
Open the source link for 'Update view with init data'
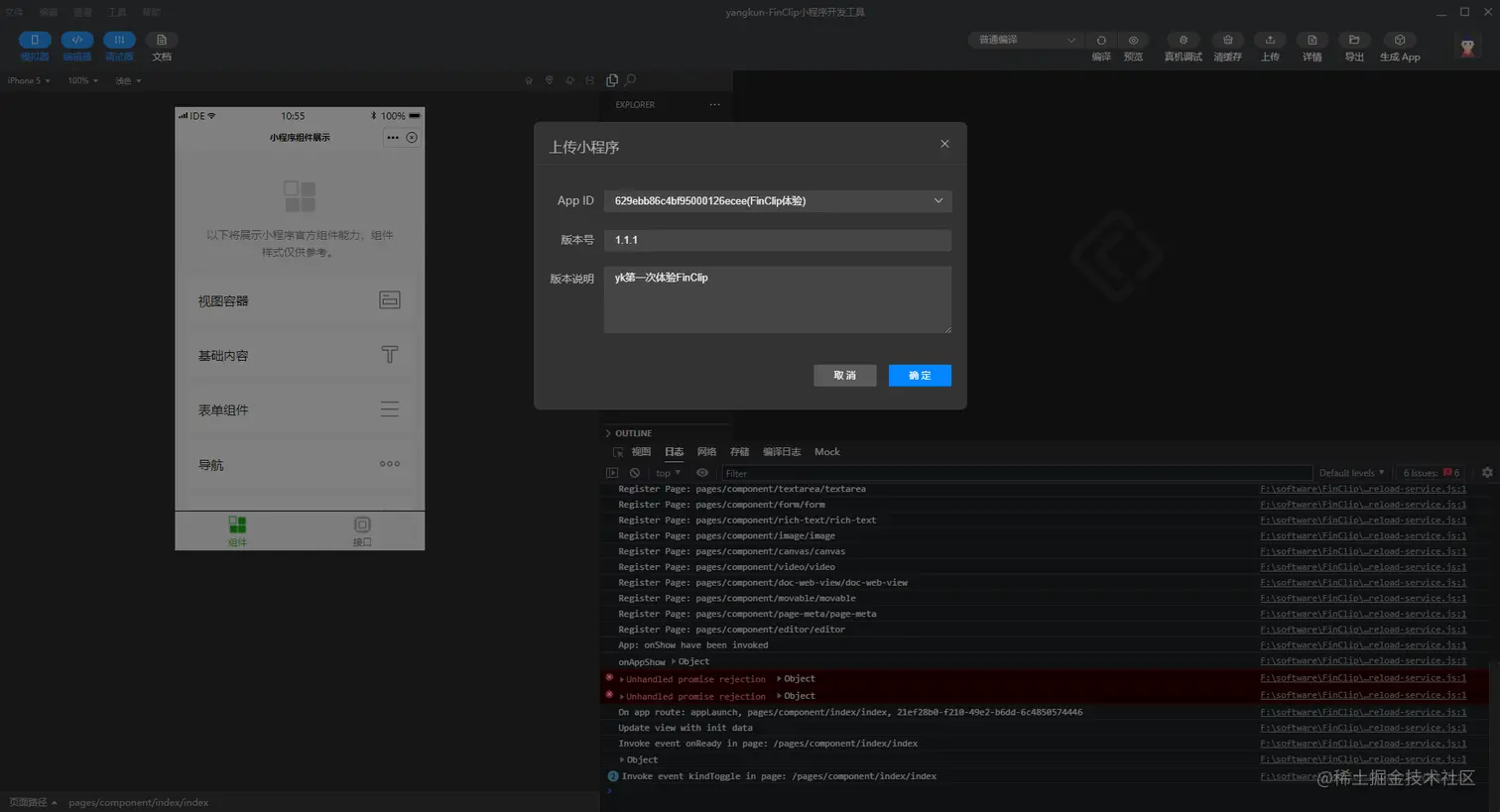[x=1363, y=728]
